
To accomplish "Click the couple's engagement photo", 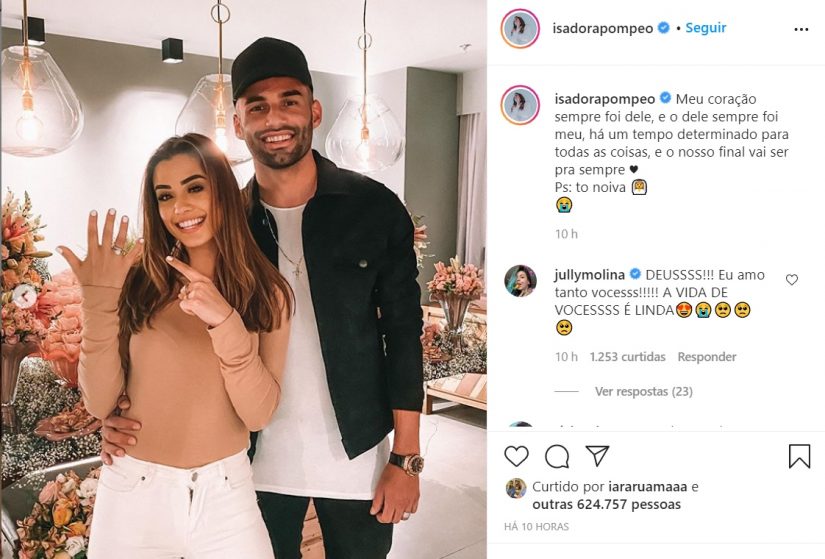I will pyautogui.click(x=244, y=280).
